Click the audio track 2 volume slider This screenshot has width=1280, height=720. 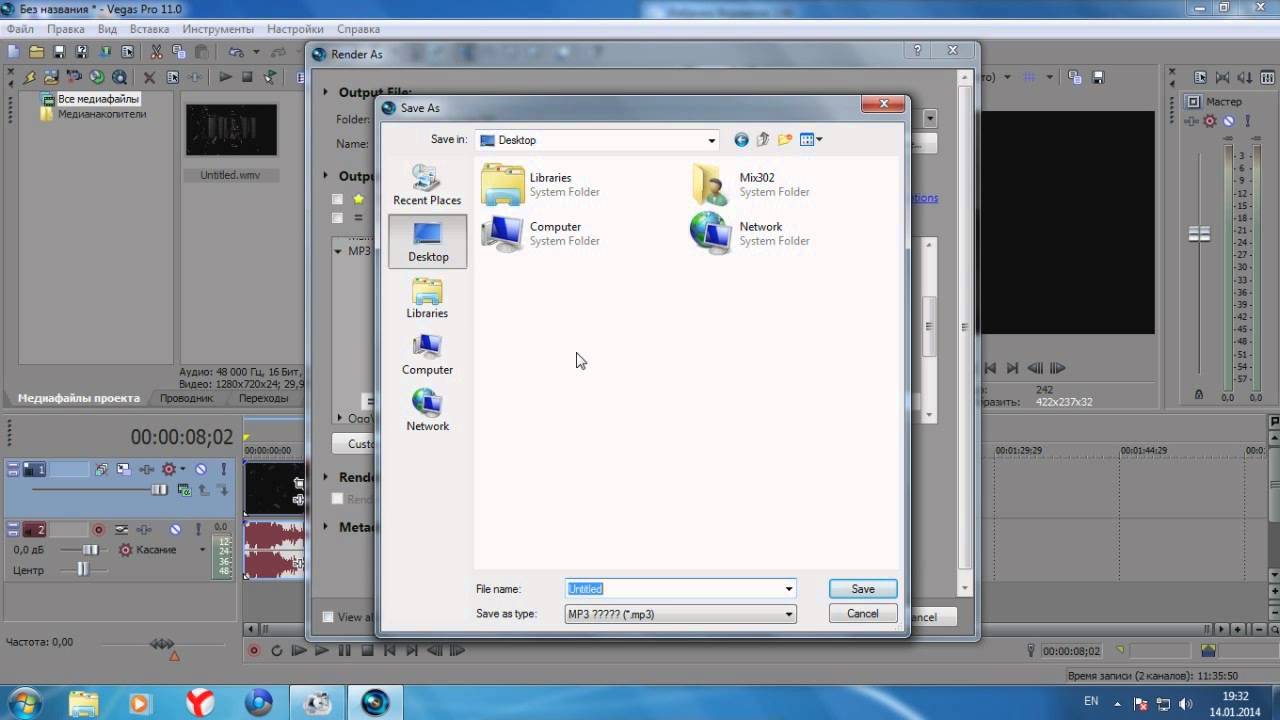click(91, 550)
